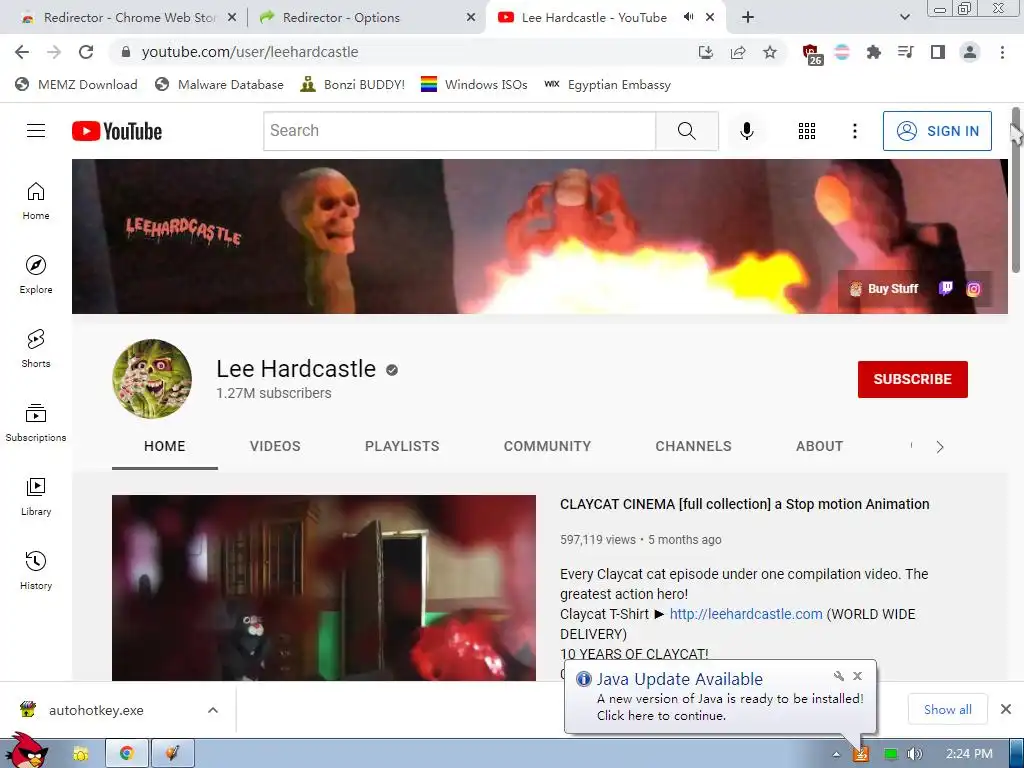Image resolution: width=1024 pixels, height=768 pixels.
Task: Click the YouTube logo
Action: [117, 131]
